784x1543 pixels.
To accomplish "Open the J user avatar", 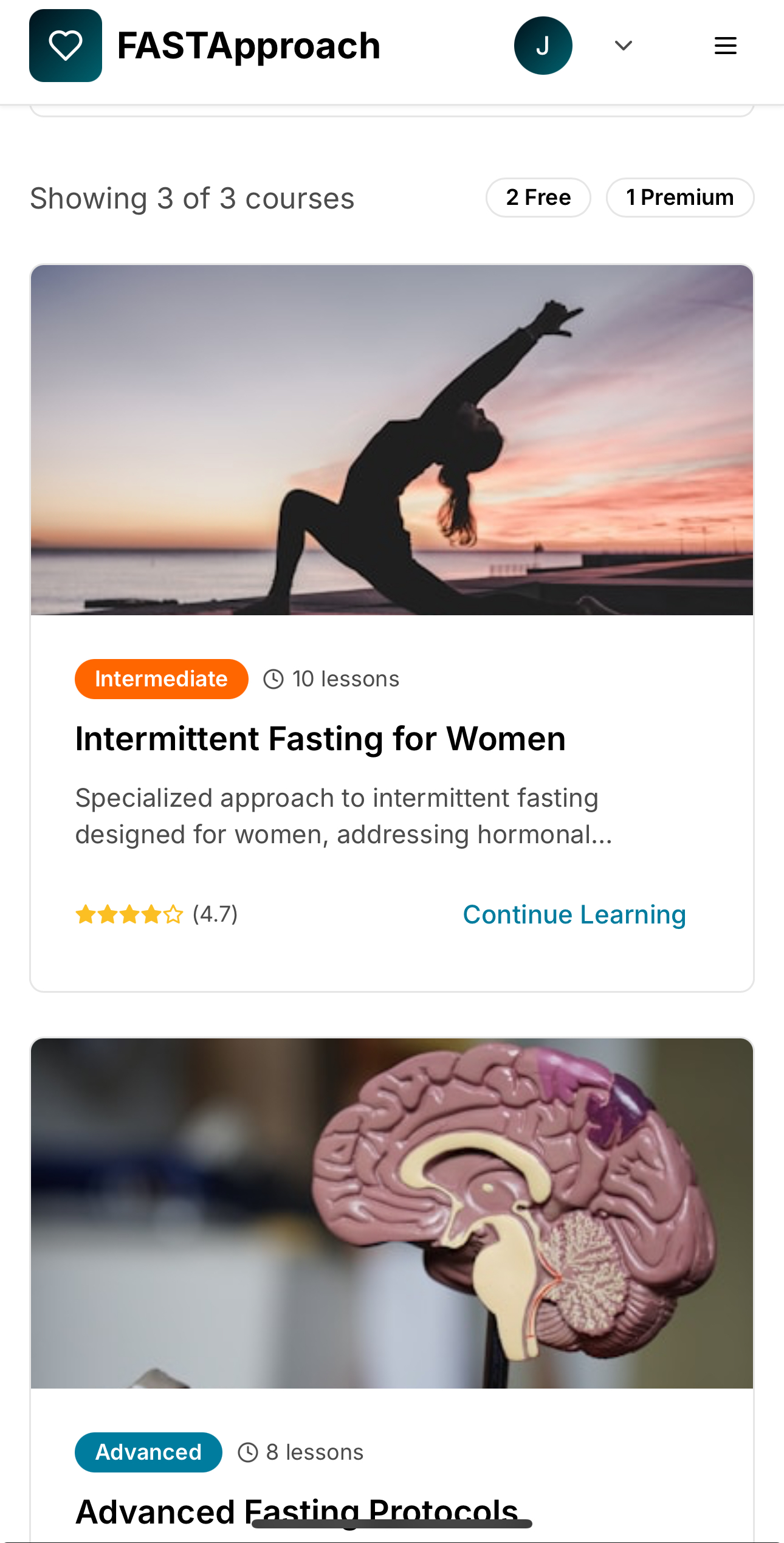I will [x=543, y=46].
